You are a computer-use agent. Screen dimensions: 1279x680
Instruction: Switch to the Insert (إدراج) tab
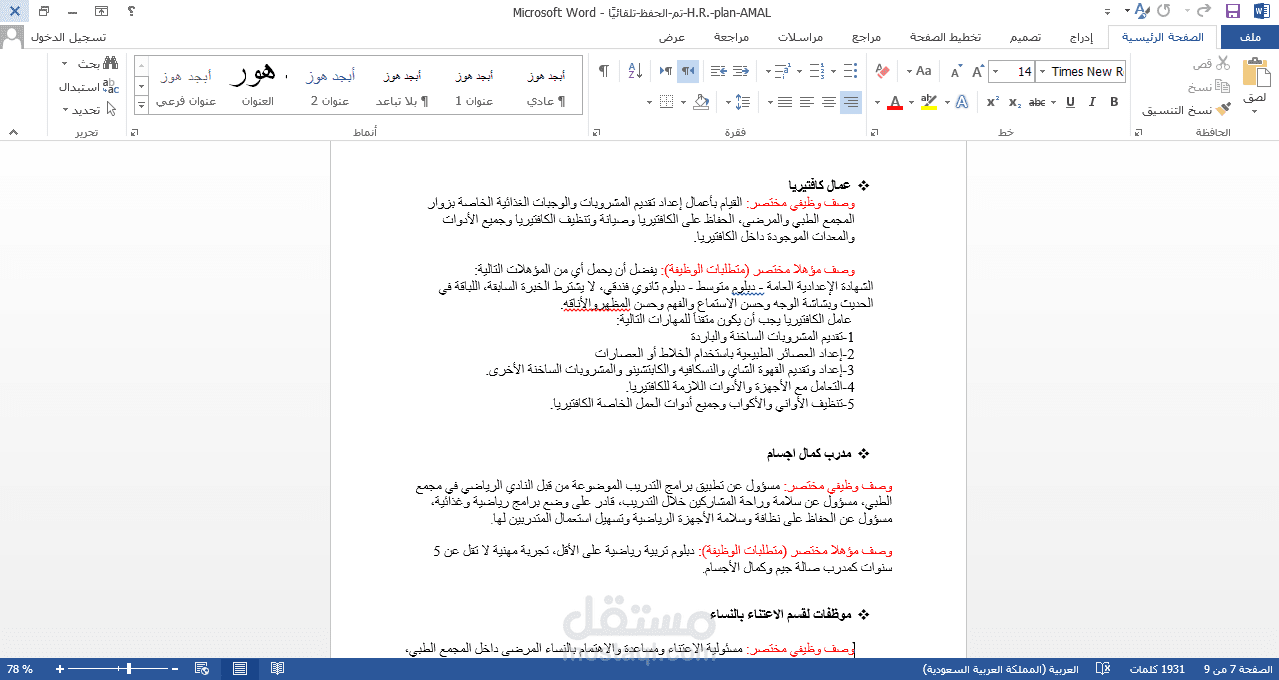[x=1081, y=37]
